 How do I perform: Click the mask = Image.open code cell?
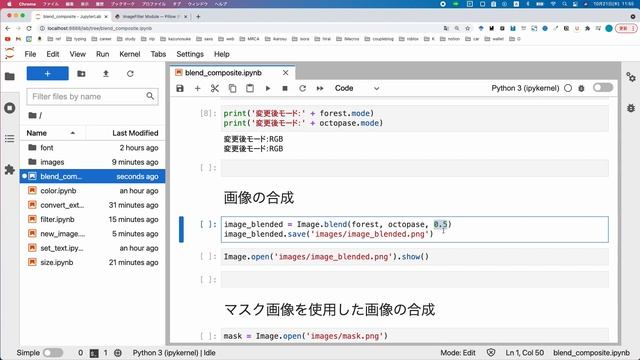(x=415, y=336)
